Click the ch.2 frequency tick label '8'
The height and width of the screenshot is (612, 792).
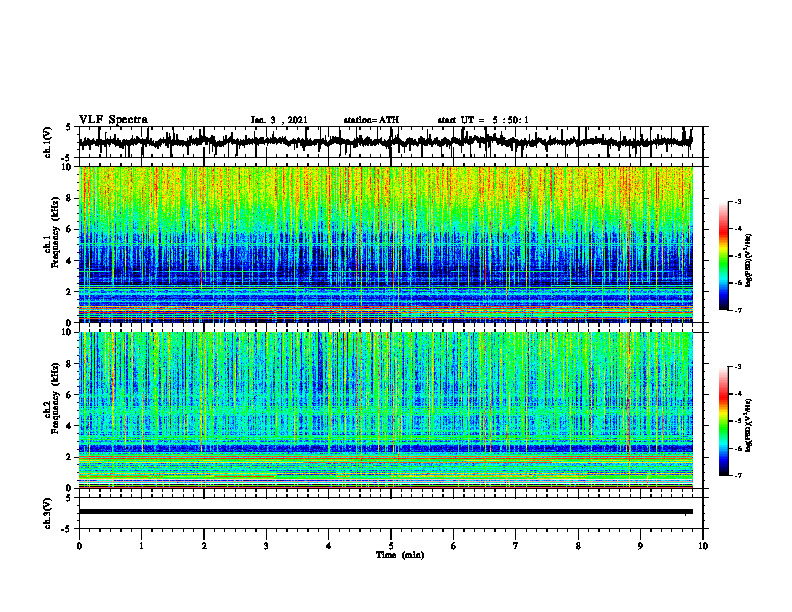(69, 364)
